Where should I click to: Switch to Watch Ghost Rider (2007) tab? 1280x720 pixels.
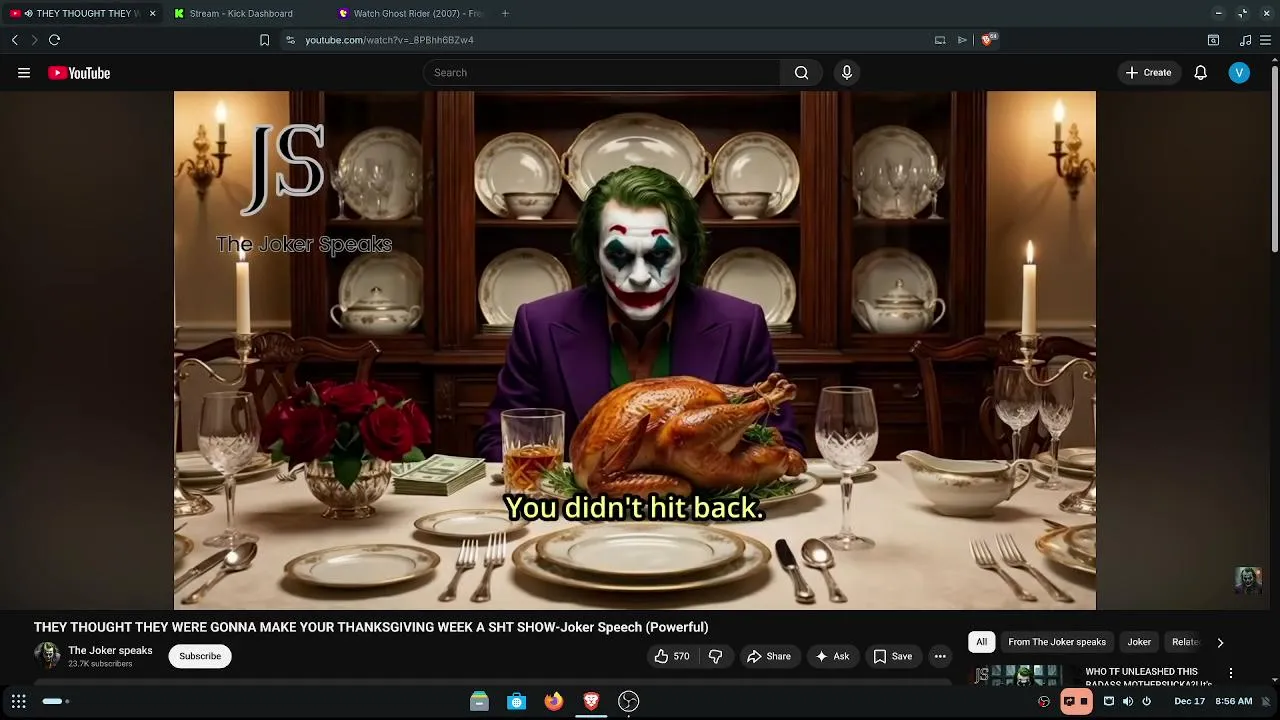410,13
